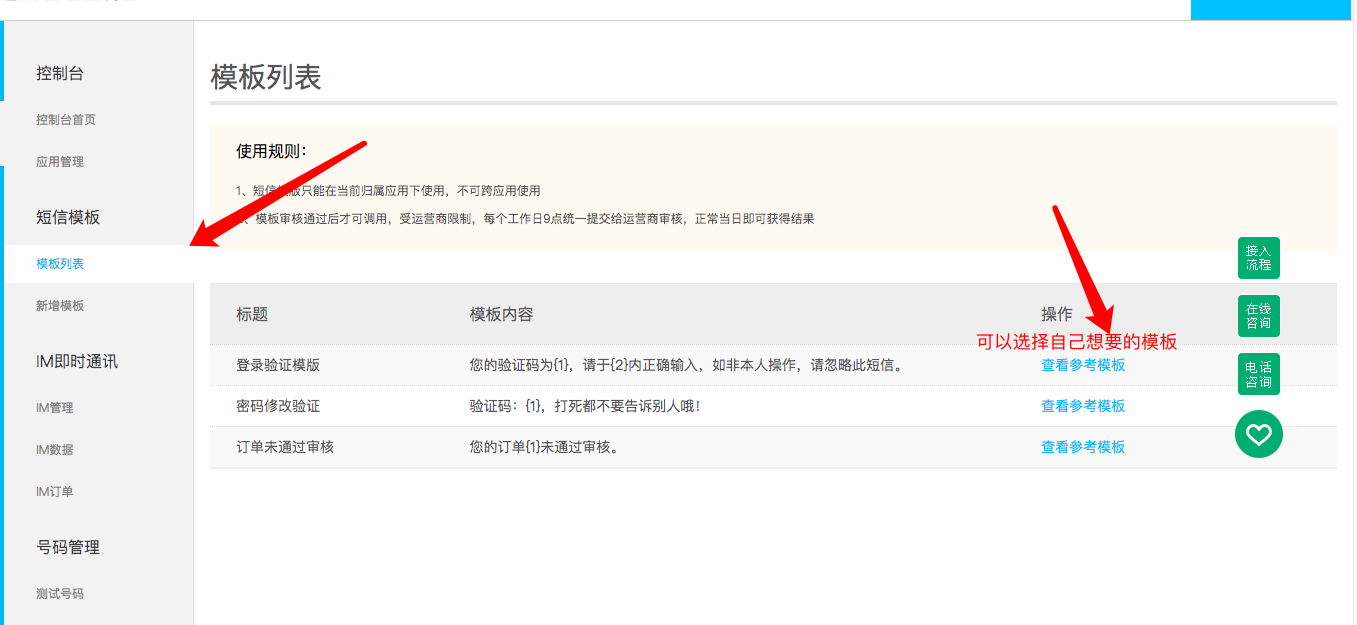The image size is (1357, 625).
Task: Open IM数据 in the sidebar
Action: (55, 450)
